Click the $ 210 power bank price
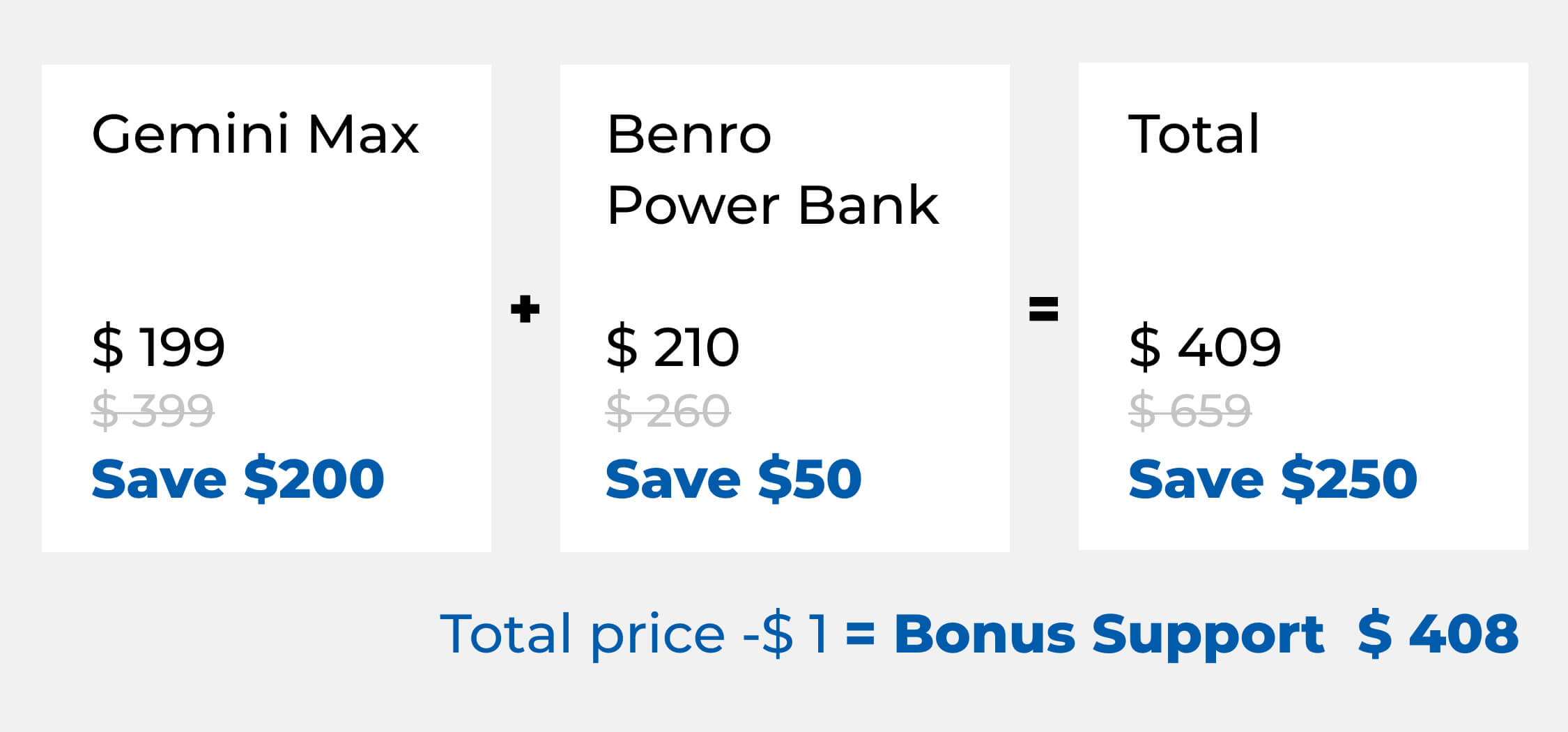 pyautogui.click(x=672, y=346)
